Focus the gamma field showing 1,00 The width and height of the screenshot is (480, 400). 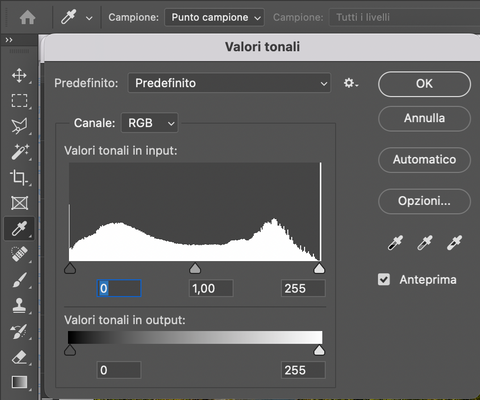coord(211,288)
